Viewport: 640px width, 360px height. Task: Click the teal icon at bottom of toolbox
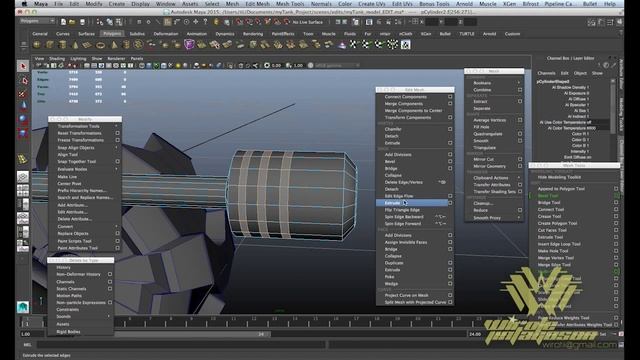pyautogui.click(x=23, y=307)
